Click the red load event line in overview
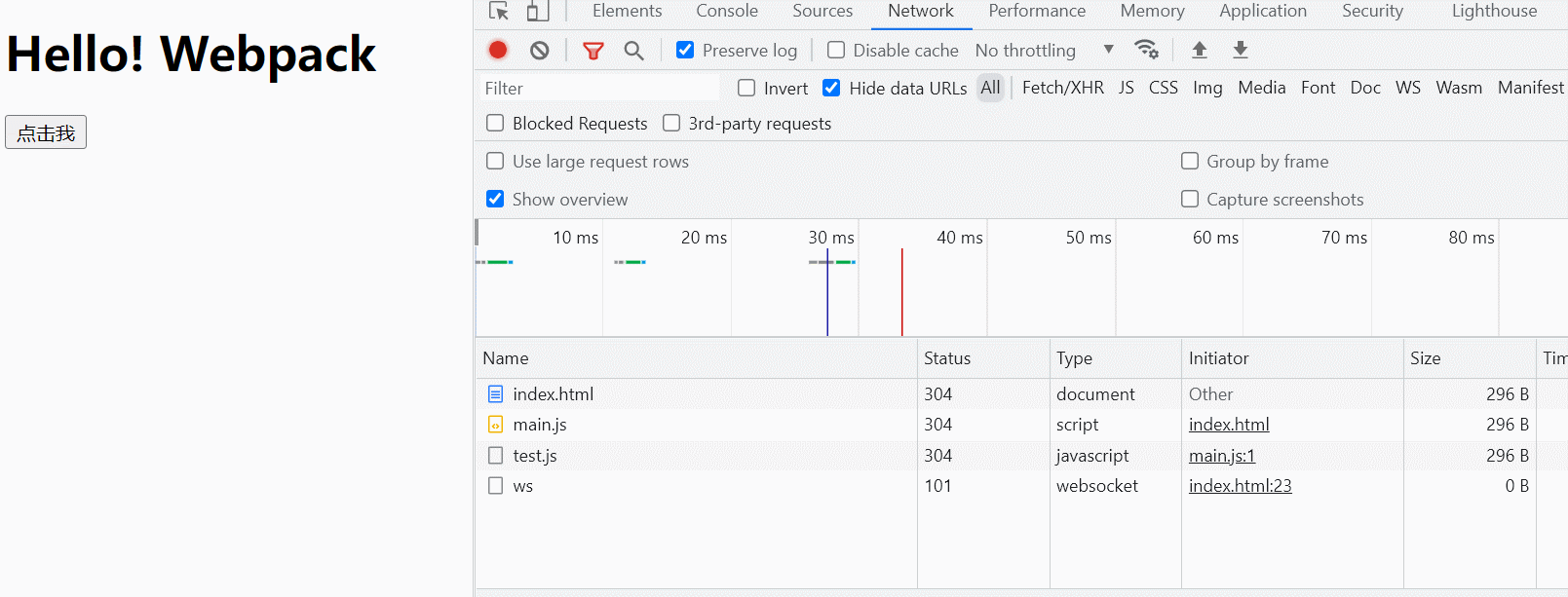 tap(902, 292)
